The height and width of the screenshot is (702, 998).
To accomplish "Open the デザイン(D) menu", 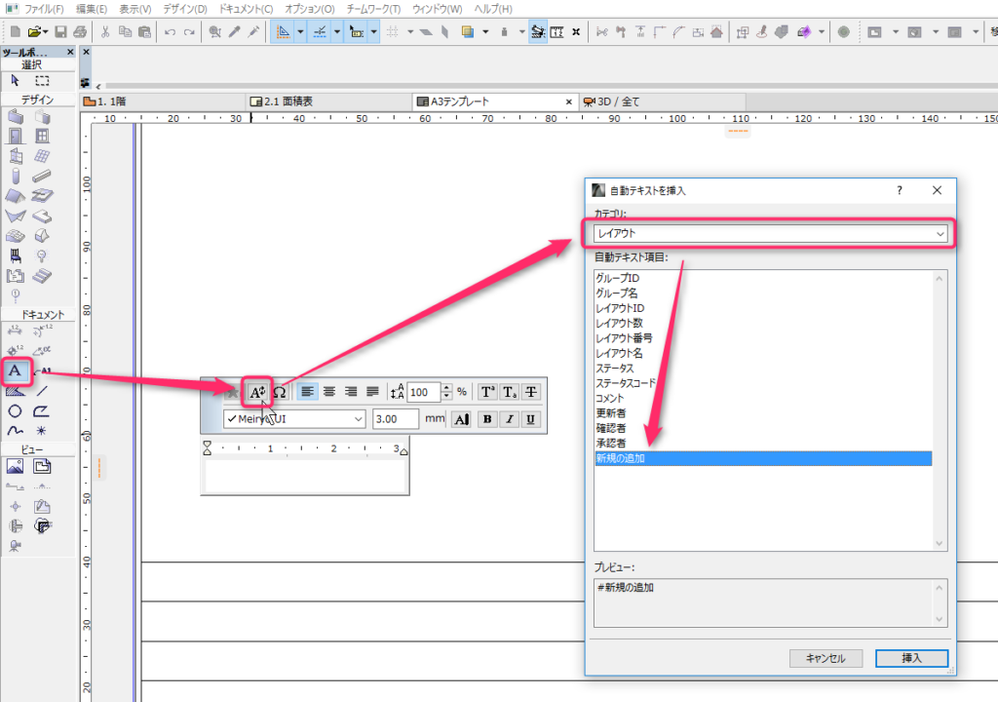I will coord(185,9).
